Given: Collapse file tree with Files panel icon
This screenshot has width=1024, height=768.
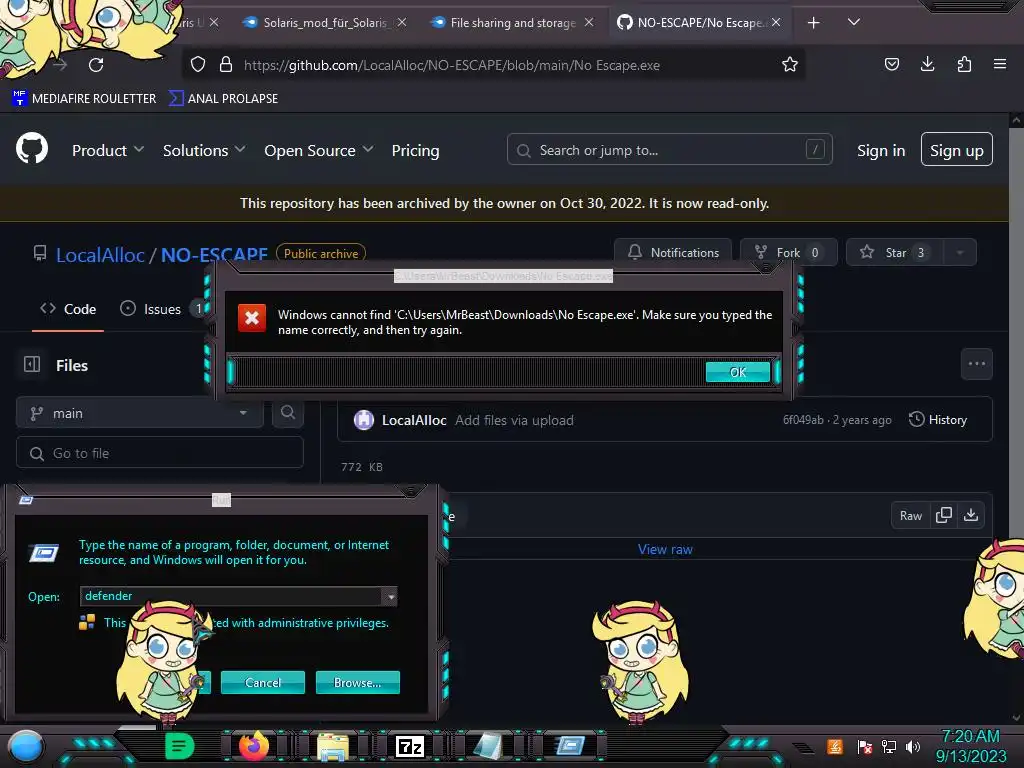Looking at the screenshot, I should (x=32, y=364).
